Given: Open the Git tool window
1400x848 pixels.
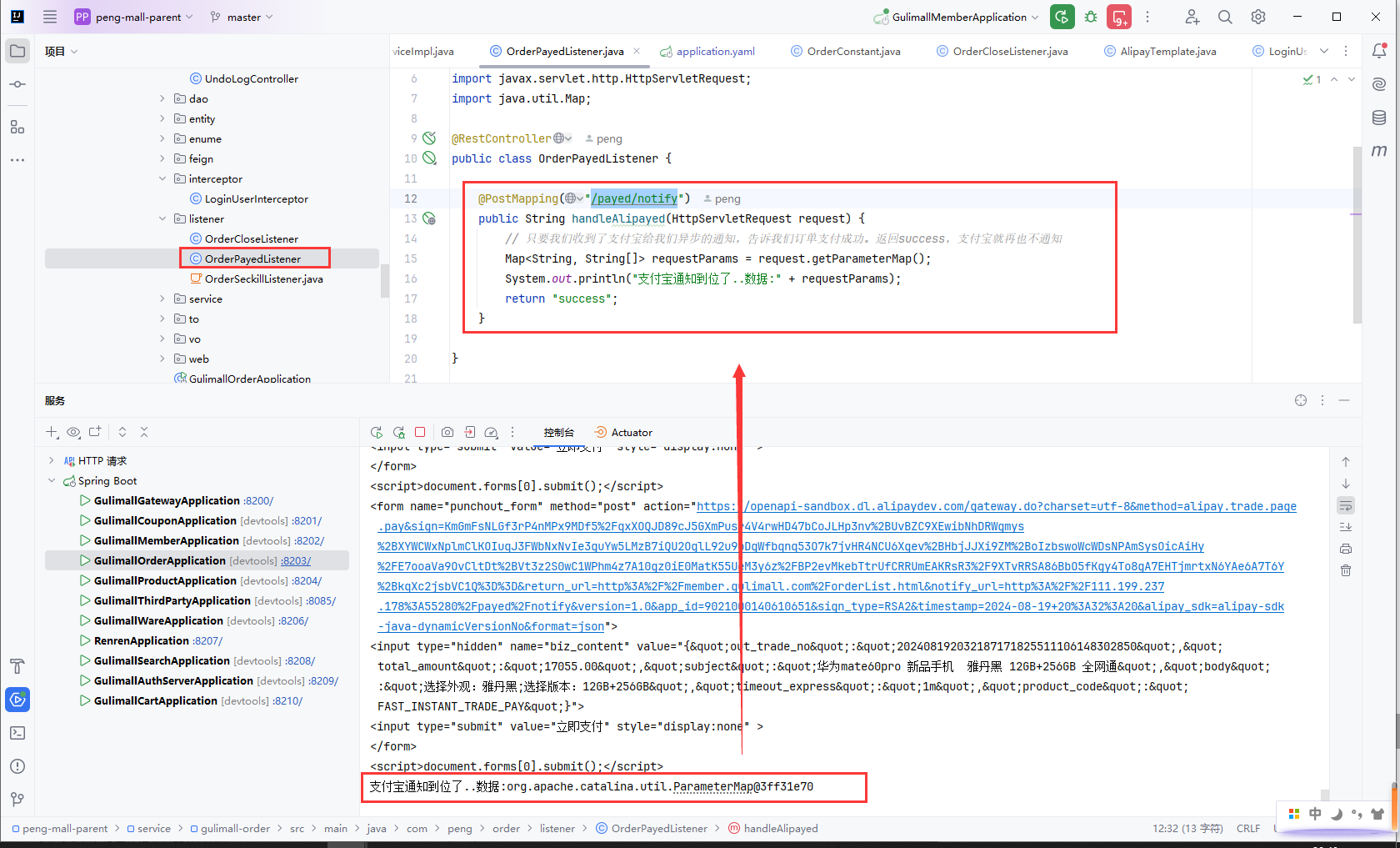Looking at the screenshot, I should coord(17,800).
